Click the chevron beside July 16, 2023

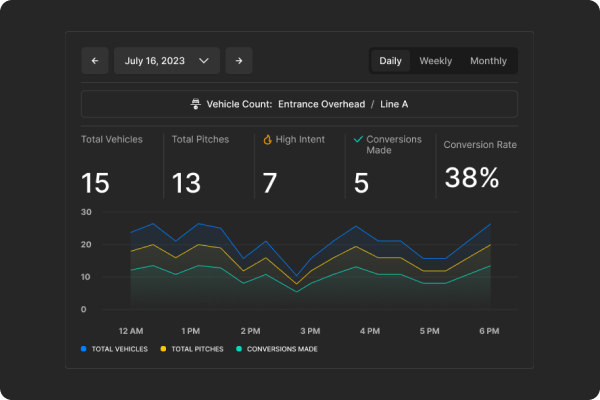click(x=204, y=60)
